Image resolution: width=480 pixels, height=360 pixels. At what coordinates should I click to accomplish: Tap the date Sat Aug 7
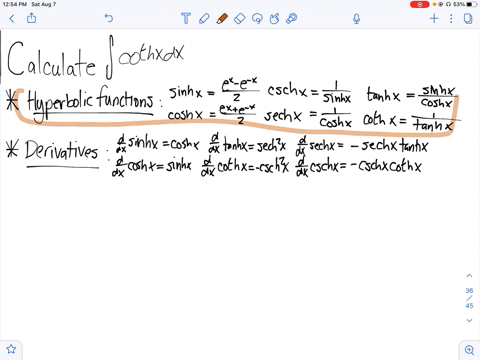pyautogui.click(x=44, y=4)
